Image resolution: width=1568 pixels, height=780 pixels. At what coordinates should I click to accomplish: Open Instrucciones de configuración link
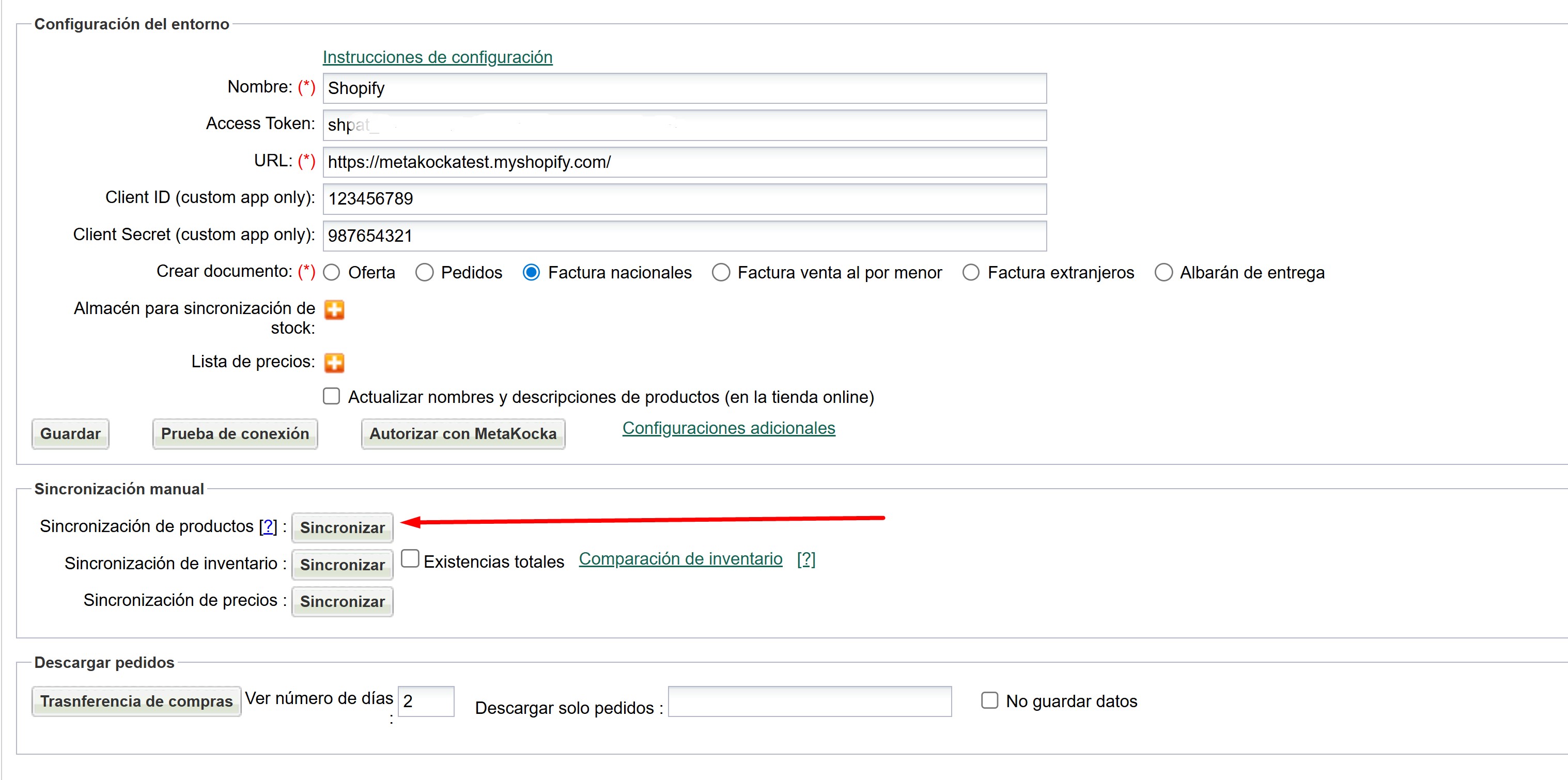(x=437, y=57)
